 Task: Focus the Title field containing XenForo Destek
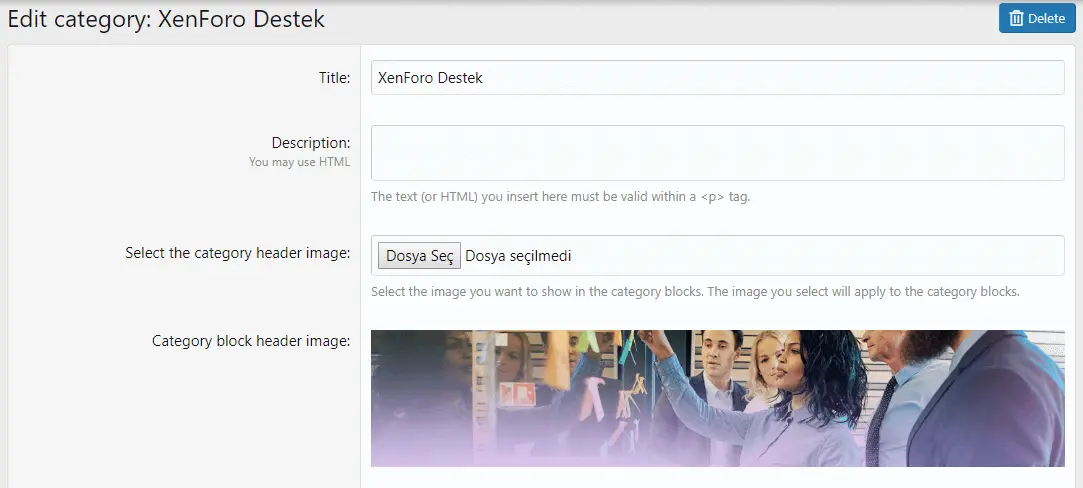click(x=717, y=78)
